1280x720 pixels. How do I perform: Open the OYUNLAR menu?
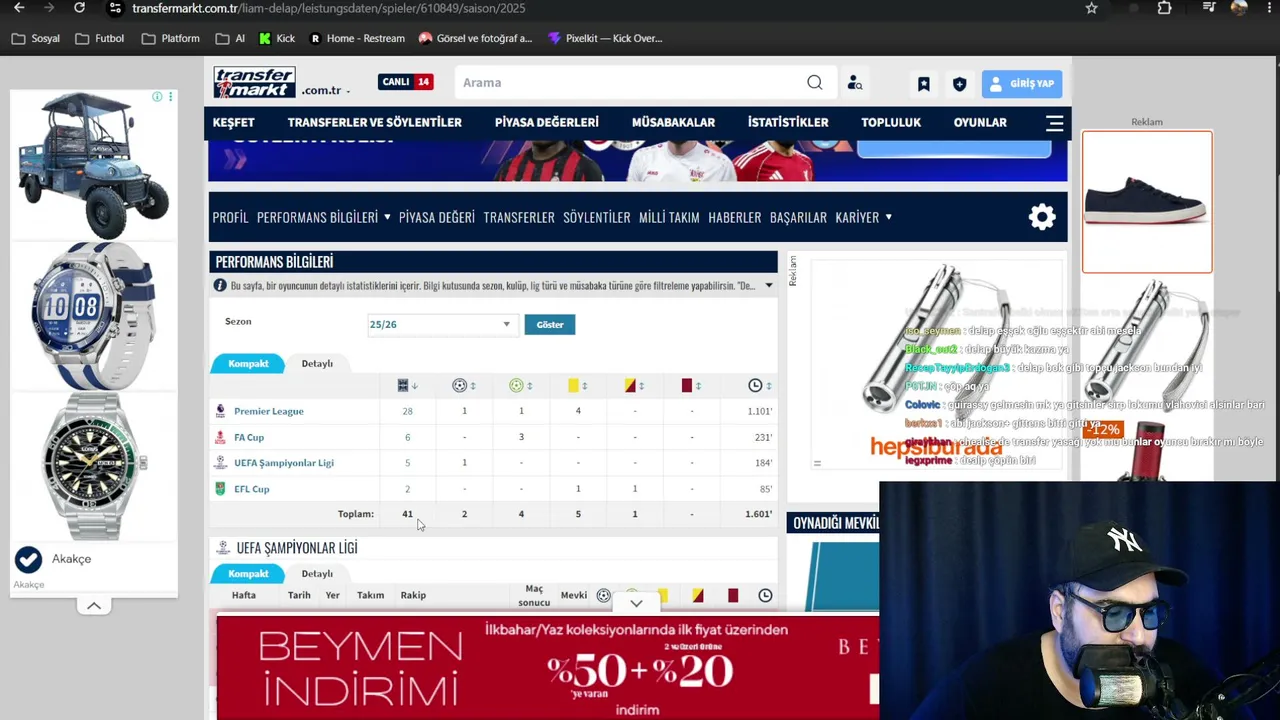pyautogui.click(x=980, y=123)
